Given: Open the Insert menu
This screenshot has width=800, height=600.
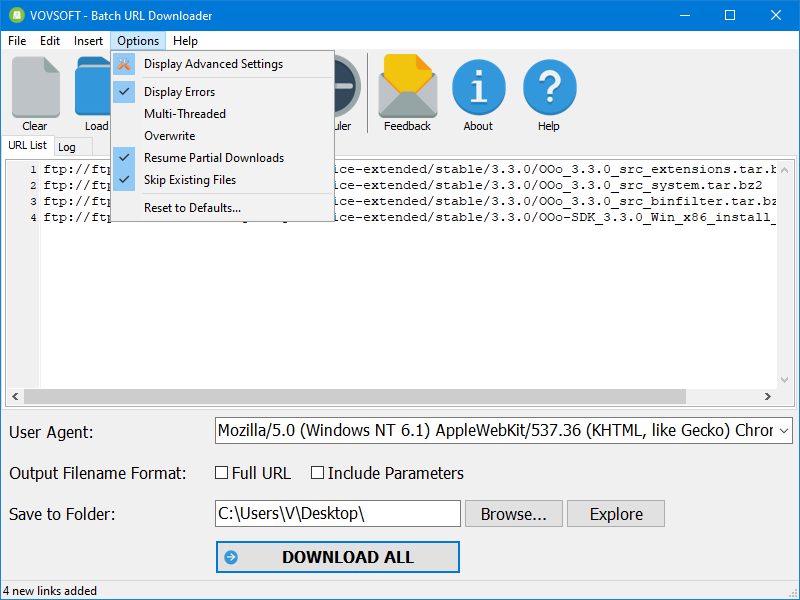Looking at the screenshot, I should (88, 41).
